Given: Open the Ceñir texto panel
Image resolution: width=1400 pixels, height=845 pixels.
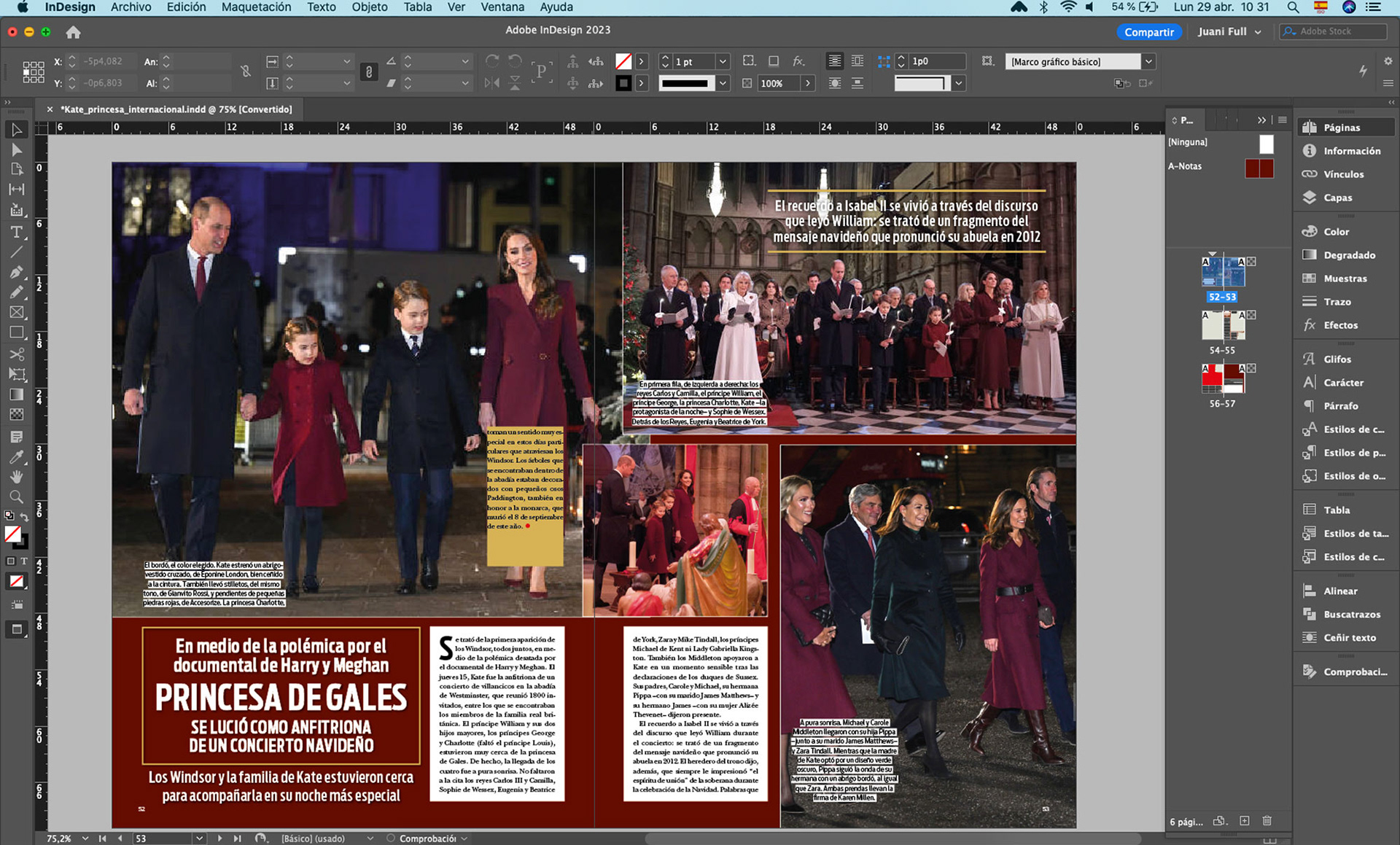Looking at the screenshot, I should 1349,637.
